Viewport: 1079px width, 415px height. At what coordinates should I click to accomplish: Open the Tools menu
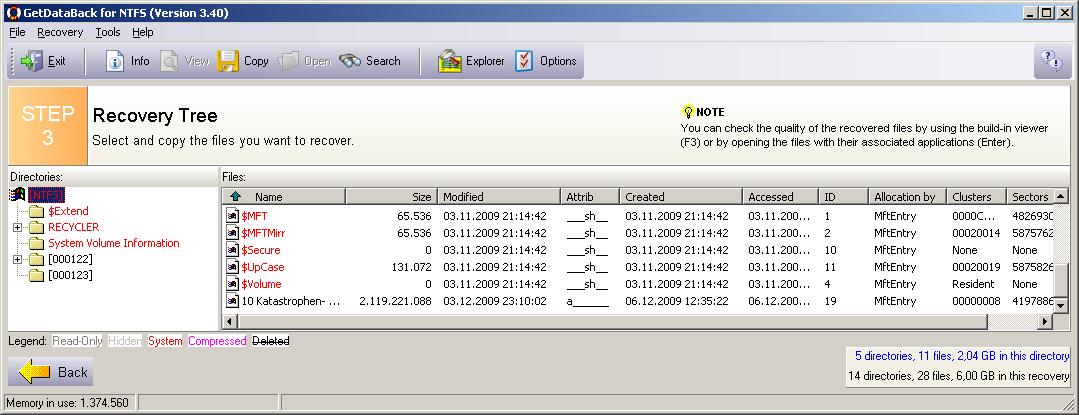coord(108,32)
